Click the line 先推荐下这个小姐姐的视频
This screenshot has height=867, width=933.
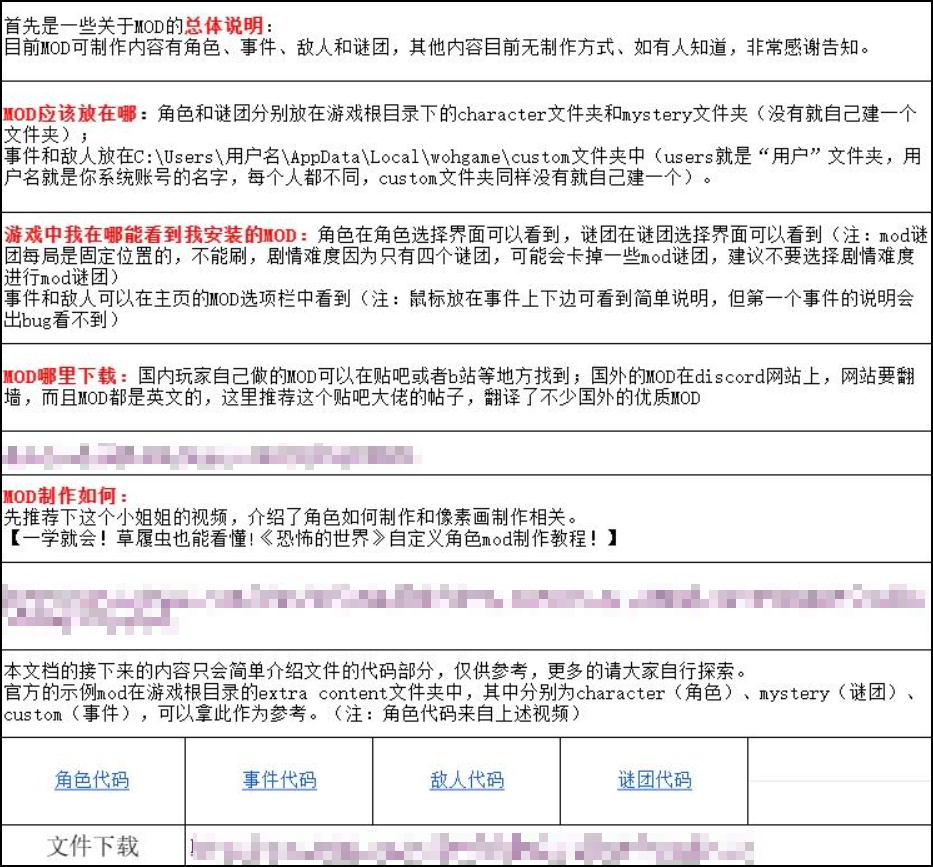tap(290, 517)
